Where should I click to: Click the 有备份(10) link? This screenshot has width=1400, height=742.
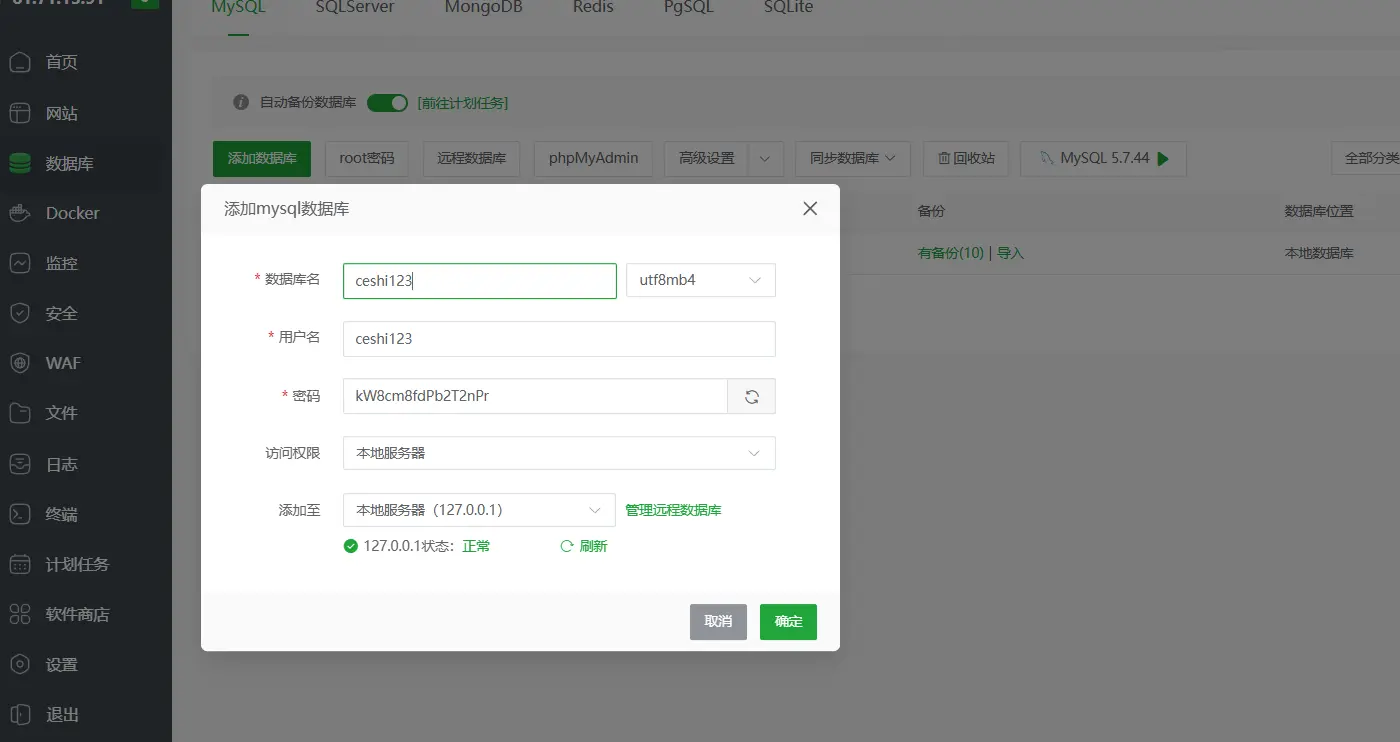[x=951, y=253]
